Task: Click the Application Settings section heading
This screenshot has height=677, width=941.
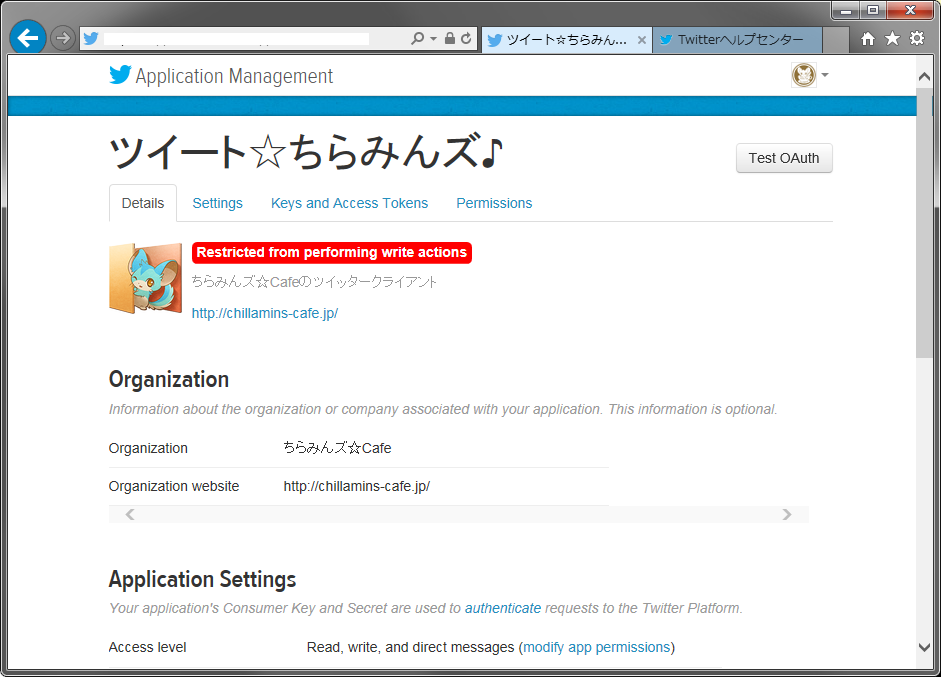Action: click(x=202, y=579)
